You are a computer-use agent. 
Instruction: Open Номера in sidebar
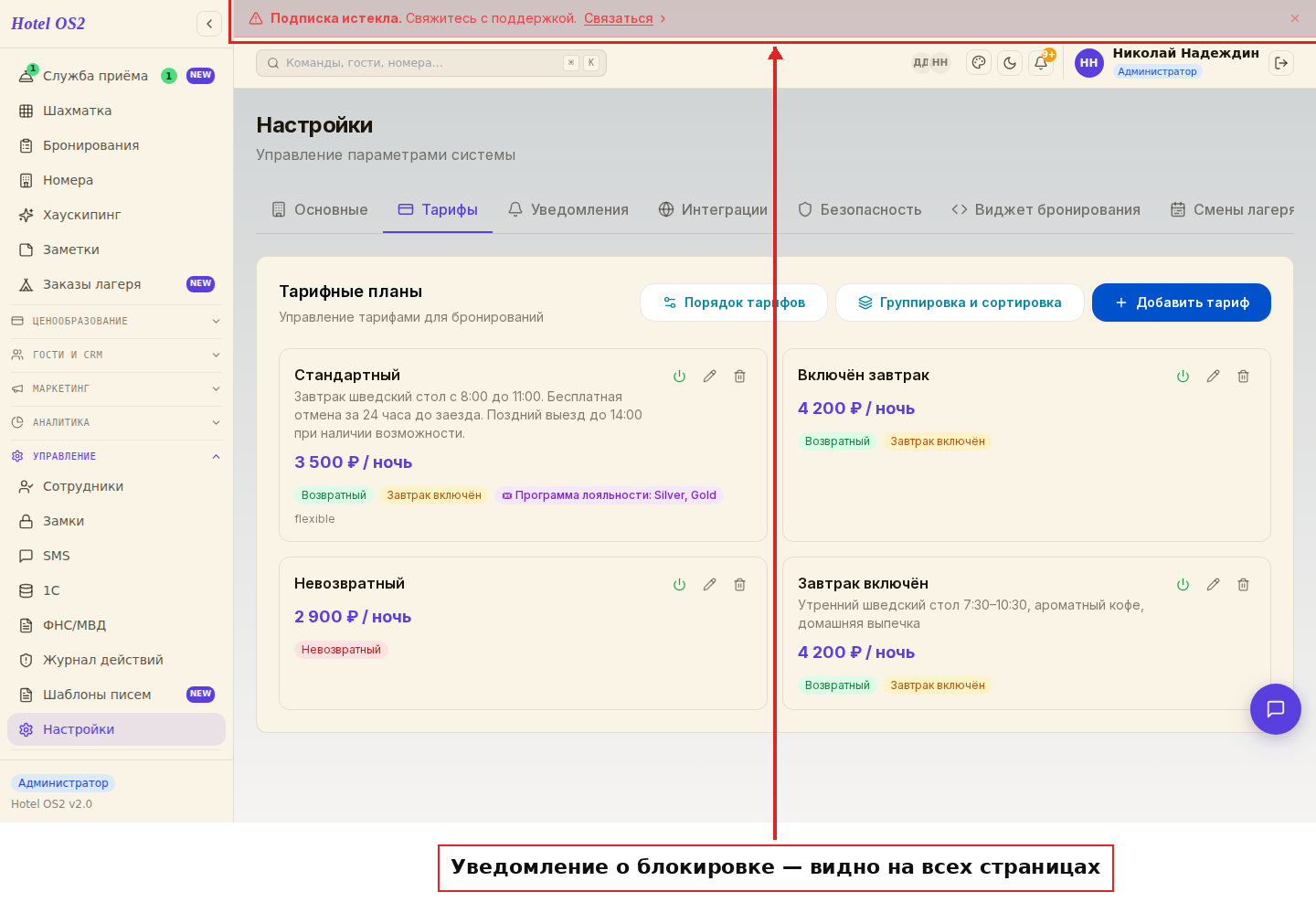(x=116, y=180)
